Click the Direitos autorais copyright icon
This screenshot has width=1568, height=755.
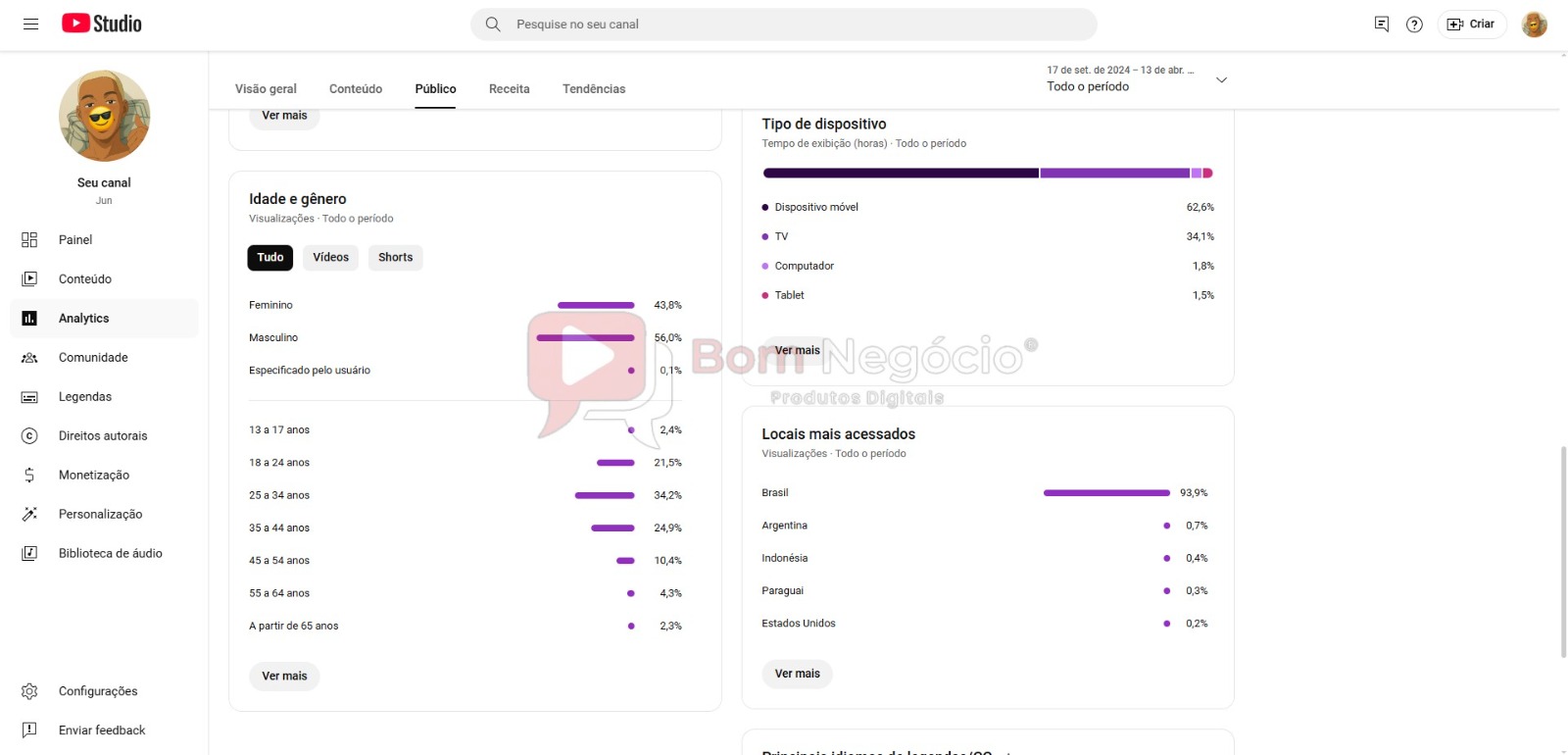click(29, 436)
